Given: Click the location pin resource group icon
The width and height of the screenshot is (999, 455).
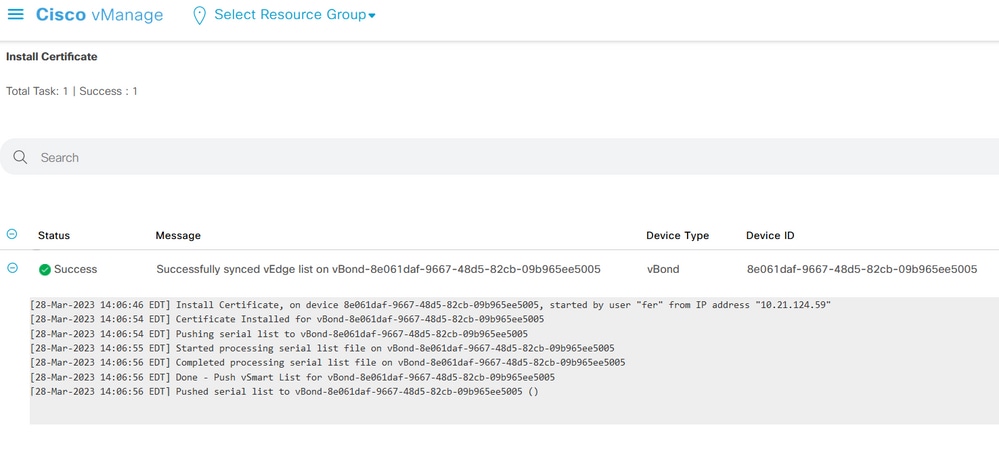Looking at the screenshot, I should coord(199,15).
